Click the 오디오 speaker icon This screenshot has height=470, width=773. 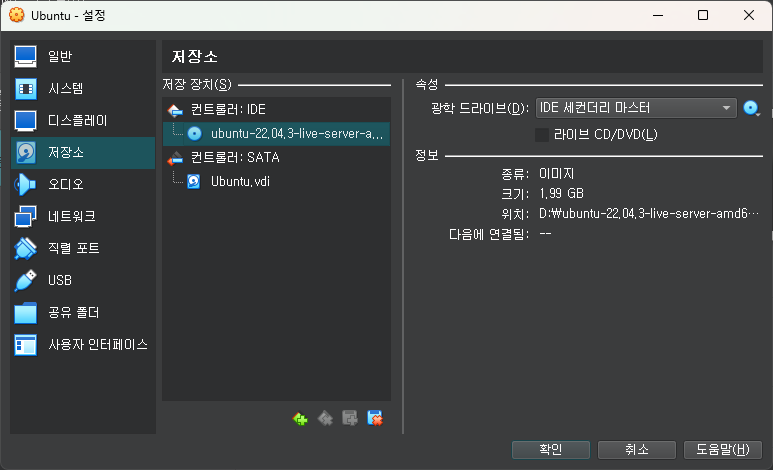25,184
